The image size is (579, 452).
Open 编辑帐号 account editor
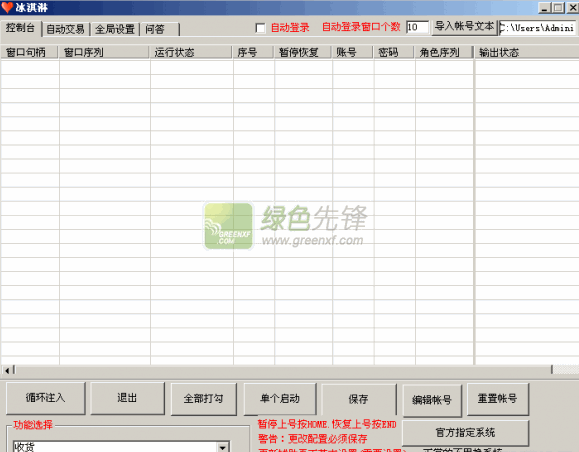(x=432, y=400)
